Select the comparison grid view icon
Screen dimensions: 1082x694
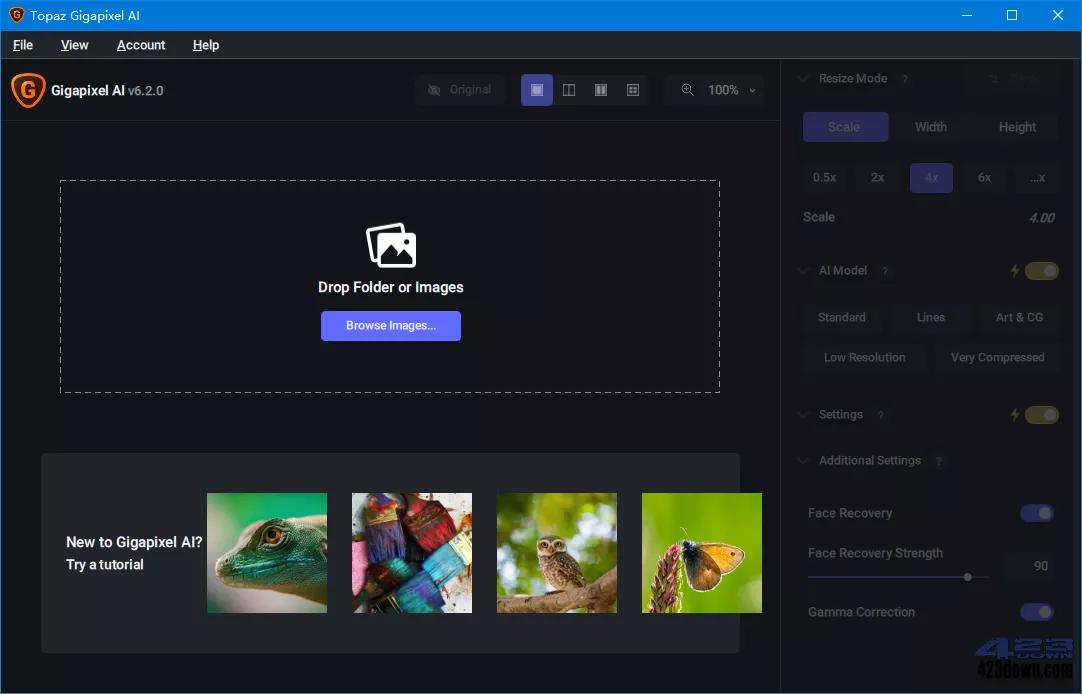[633, 90]
